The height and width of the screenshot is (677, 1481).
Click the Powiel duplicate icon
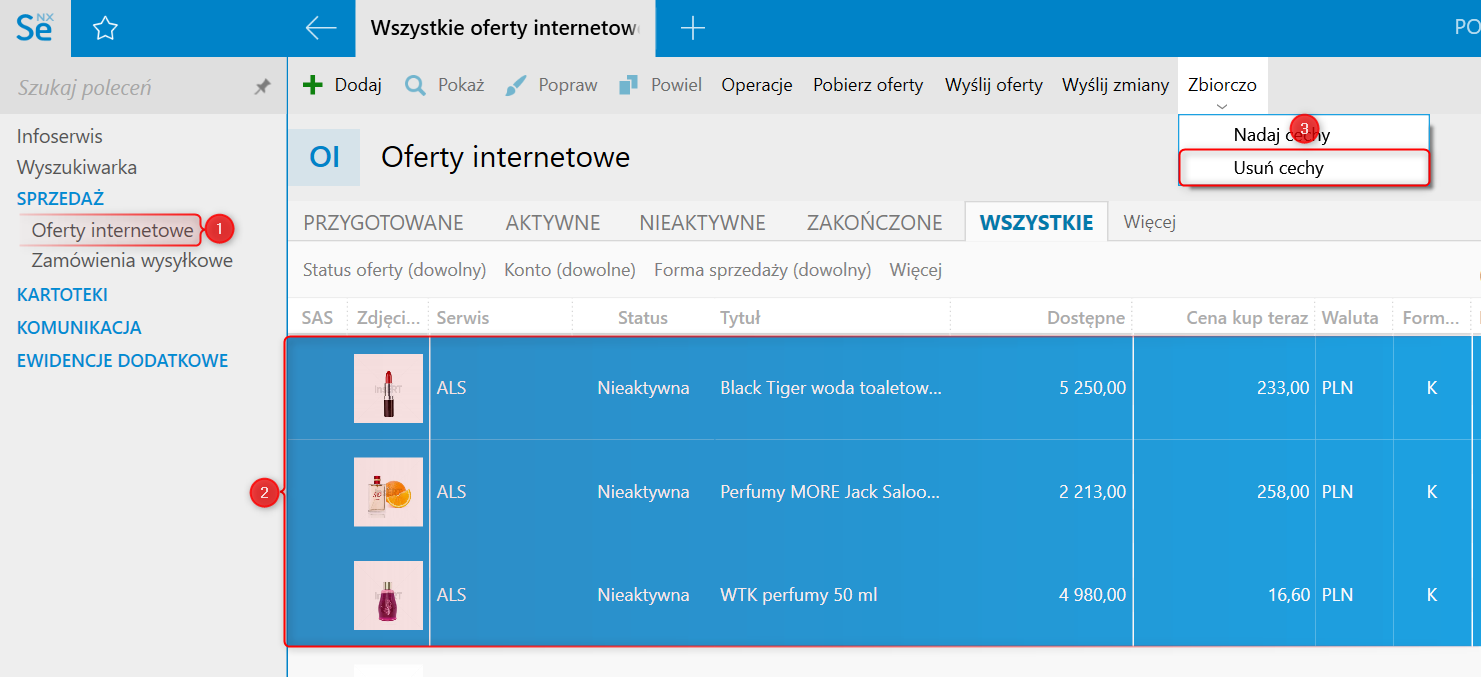tap(629, 85)
